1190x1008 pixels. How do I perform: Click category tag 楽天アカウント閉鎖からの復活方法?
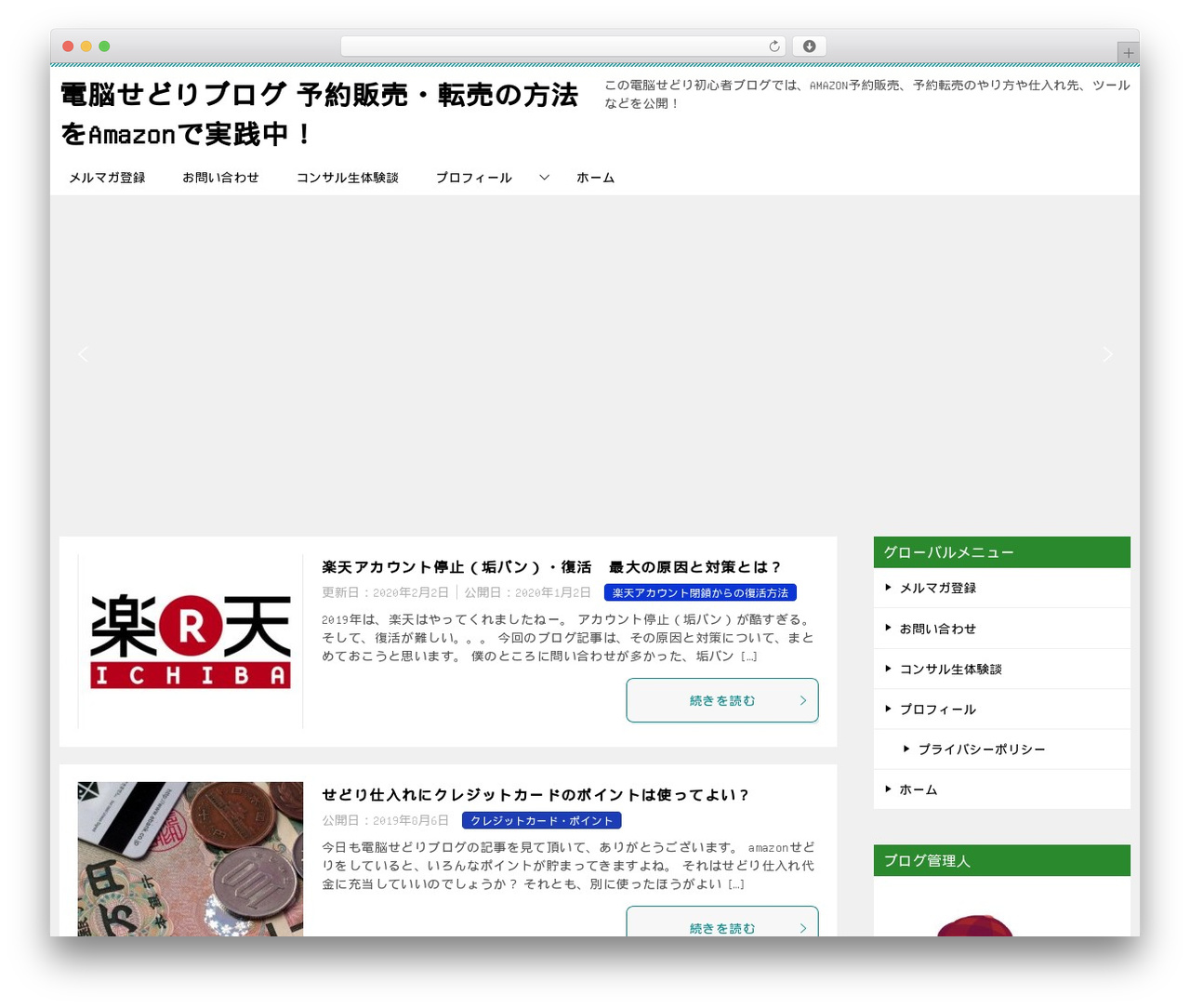pyautogui.click(x=700, y=592)
